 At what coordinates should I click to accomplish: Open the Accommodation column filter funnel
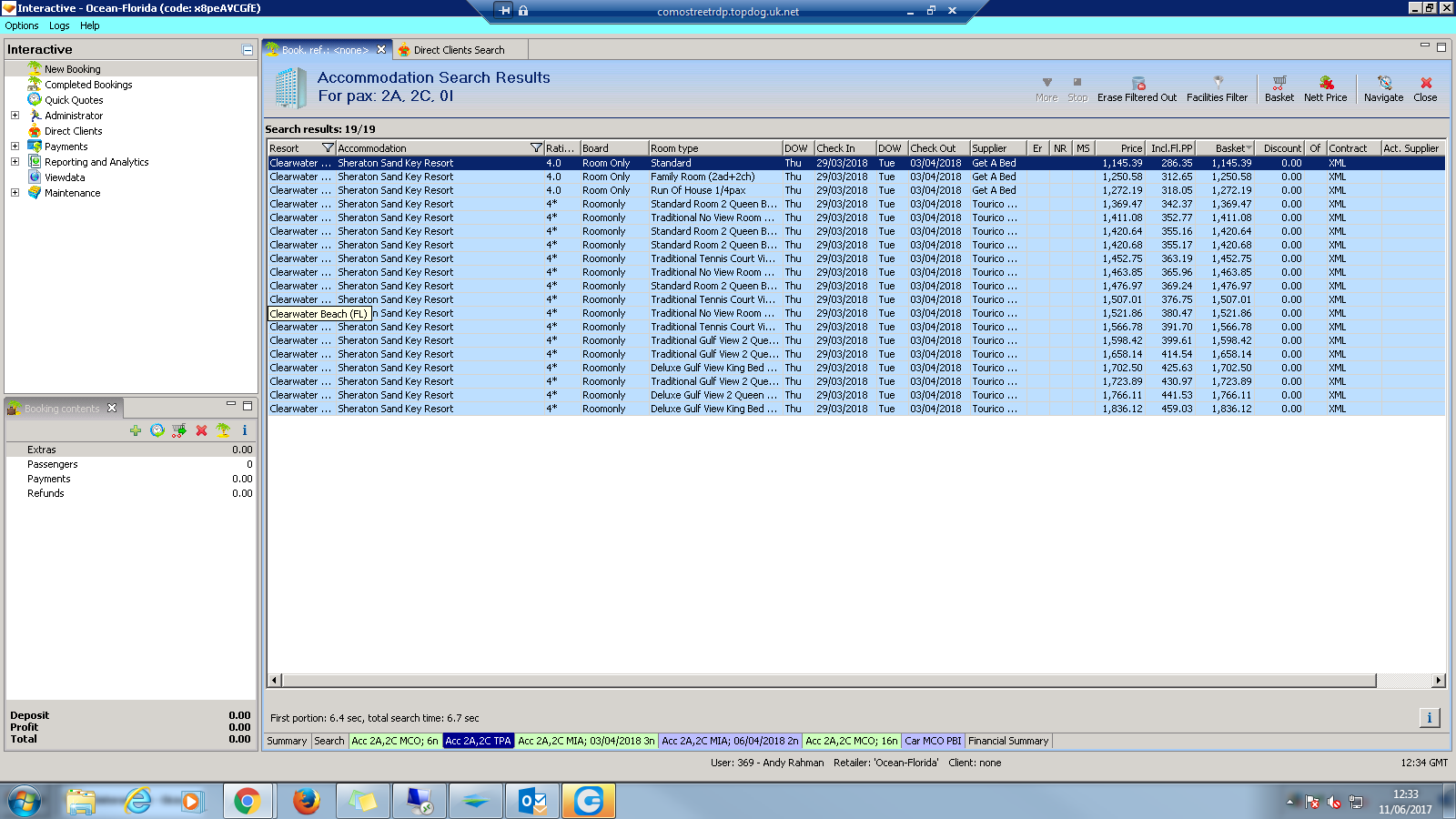point(537,148)
